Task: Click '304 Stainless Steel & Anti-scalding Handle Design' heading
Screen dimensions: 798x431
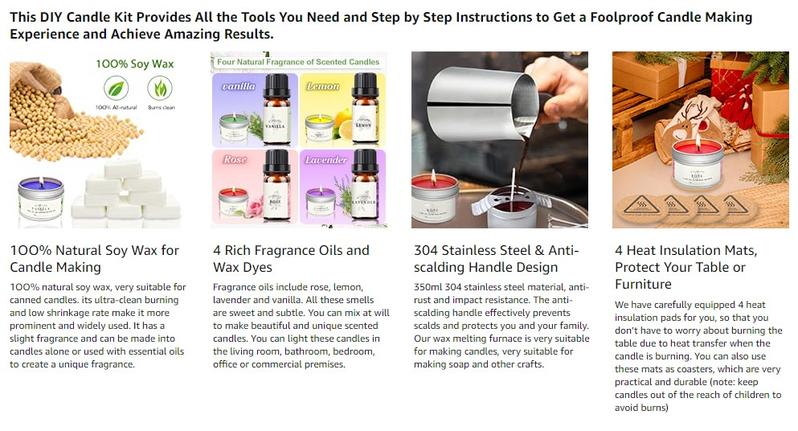Action: pos(496,258)
